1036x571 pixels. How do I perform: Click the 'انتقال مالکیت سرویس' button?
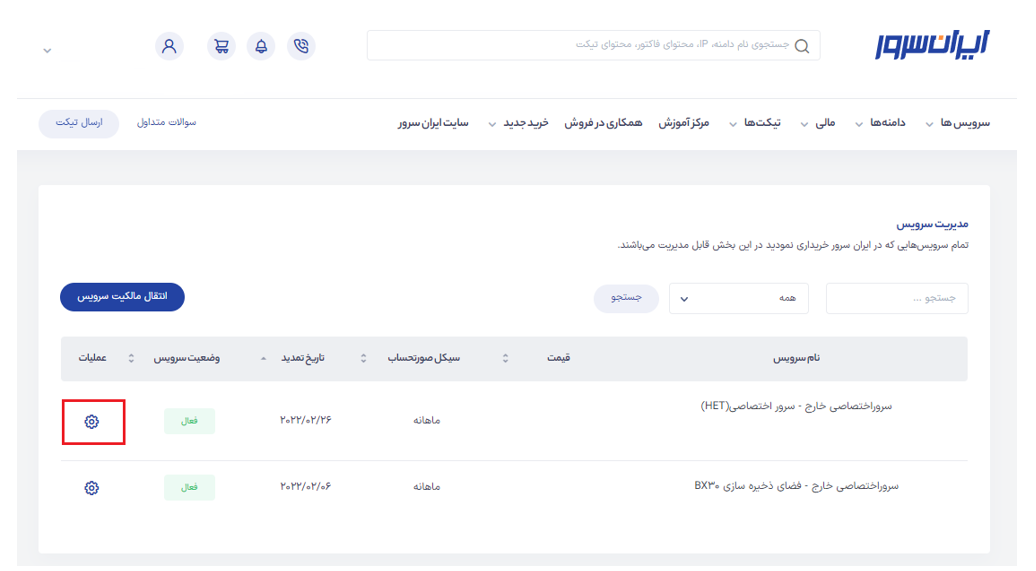(122, 297)
